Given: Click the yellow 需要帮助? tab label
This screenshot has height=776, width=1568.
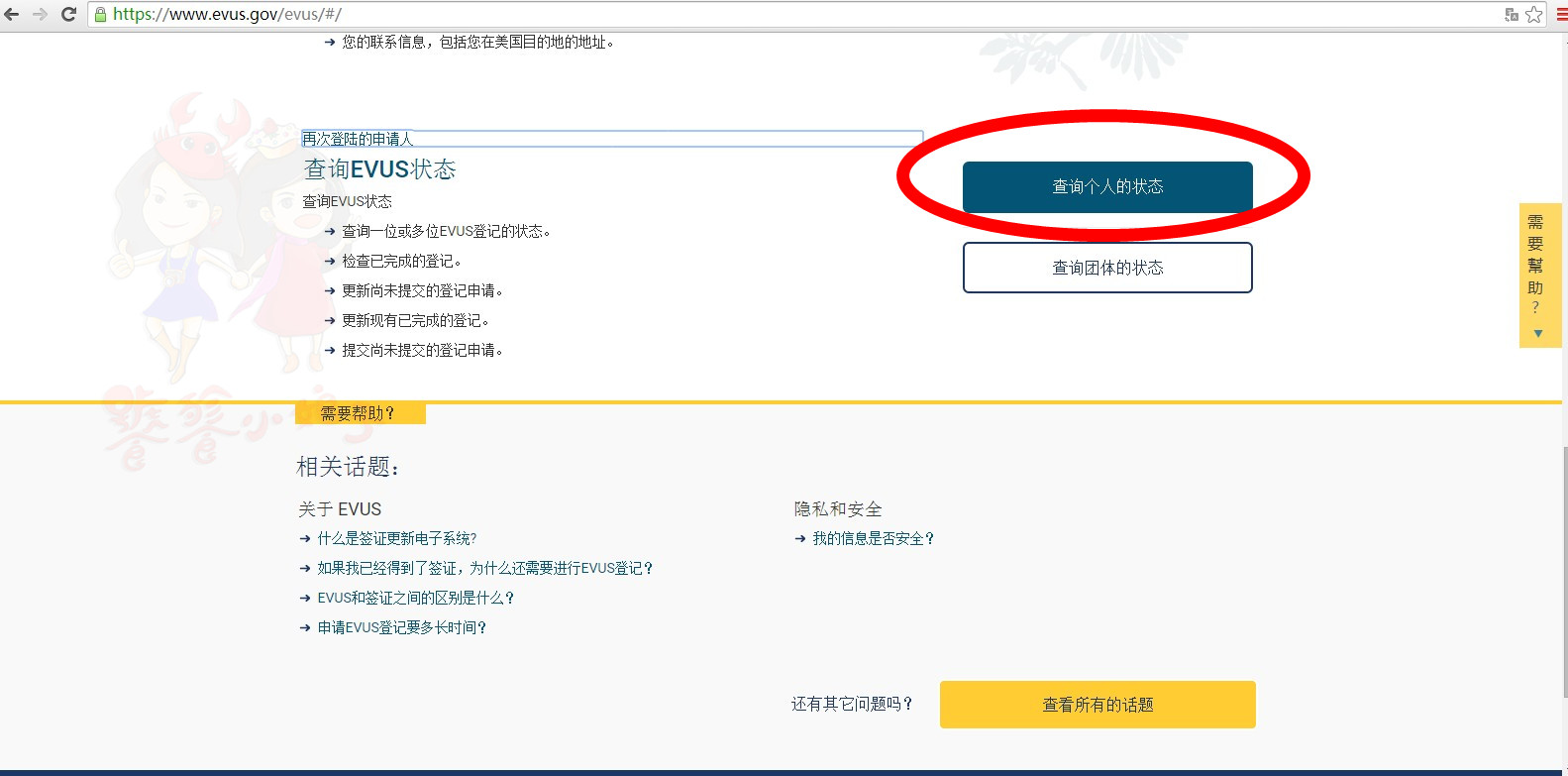Looking at the screenshot, I should coord(360,413).
